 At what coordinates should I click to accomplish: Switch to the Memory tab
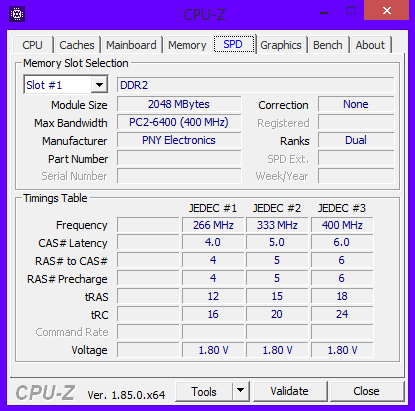tap(187, 45)
